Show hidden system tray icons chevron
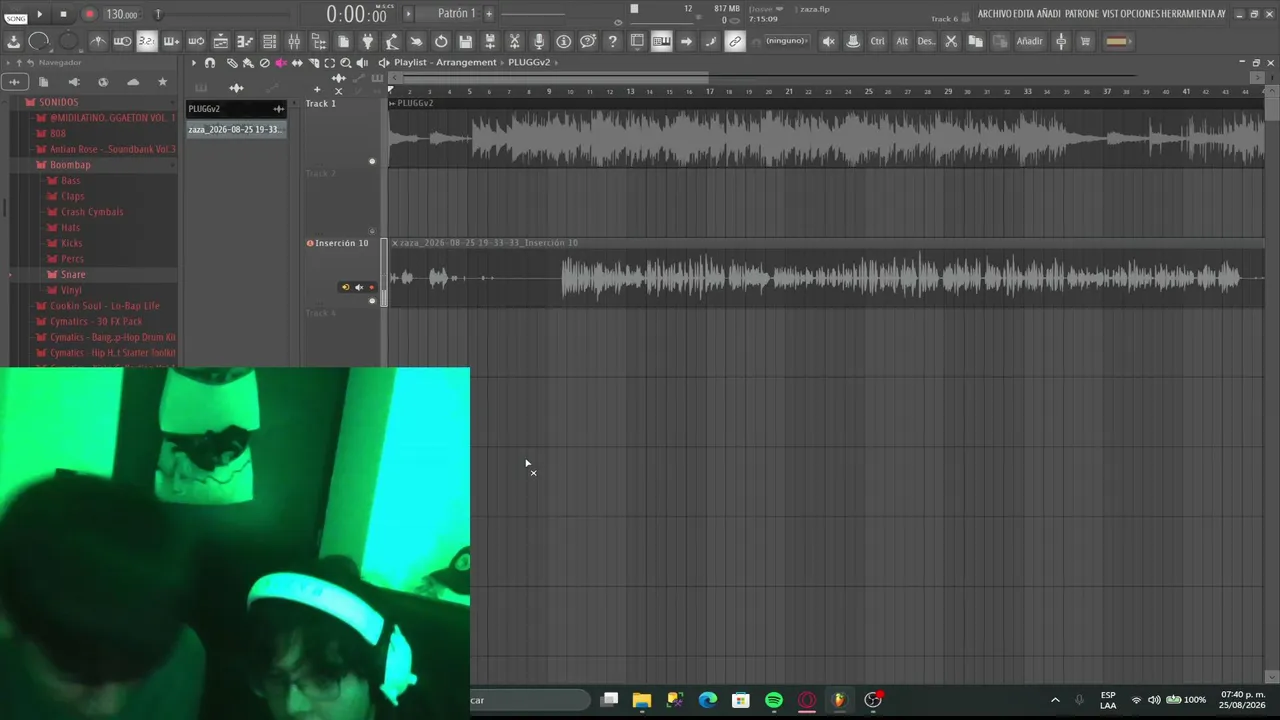This screenshot has width=1280, height=720. click(x=1055, y=700)
